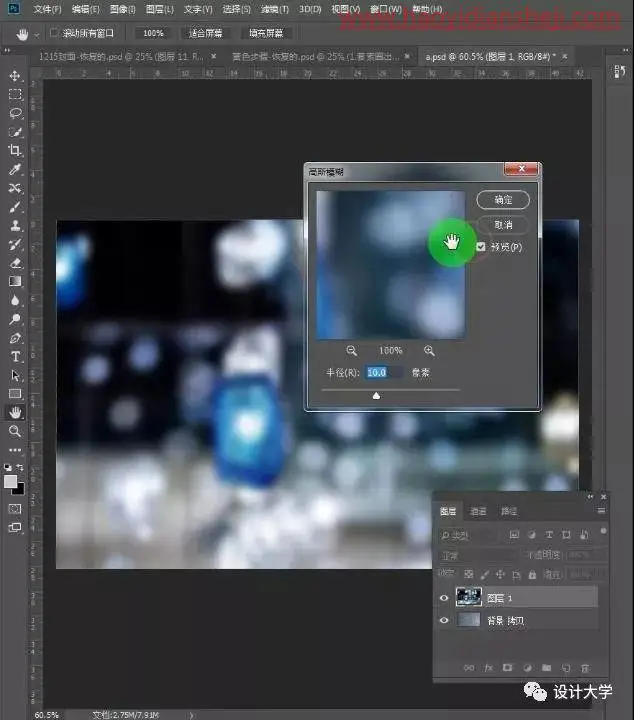This screenshot has height=720, width=634.
Task: Collapse the Layers panel double arrow
Action: point(590,496)
